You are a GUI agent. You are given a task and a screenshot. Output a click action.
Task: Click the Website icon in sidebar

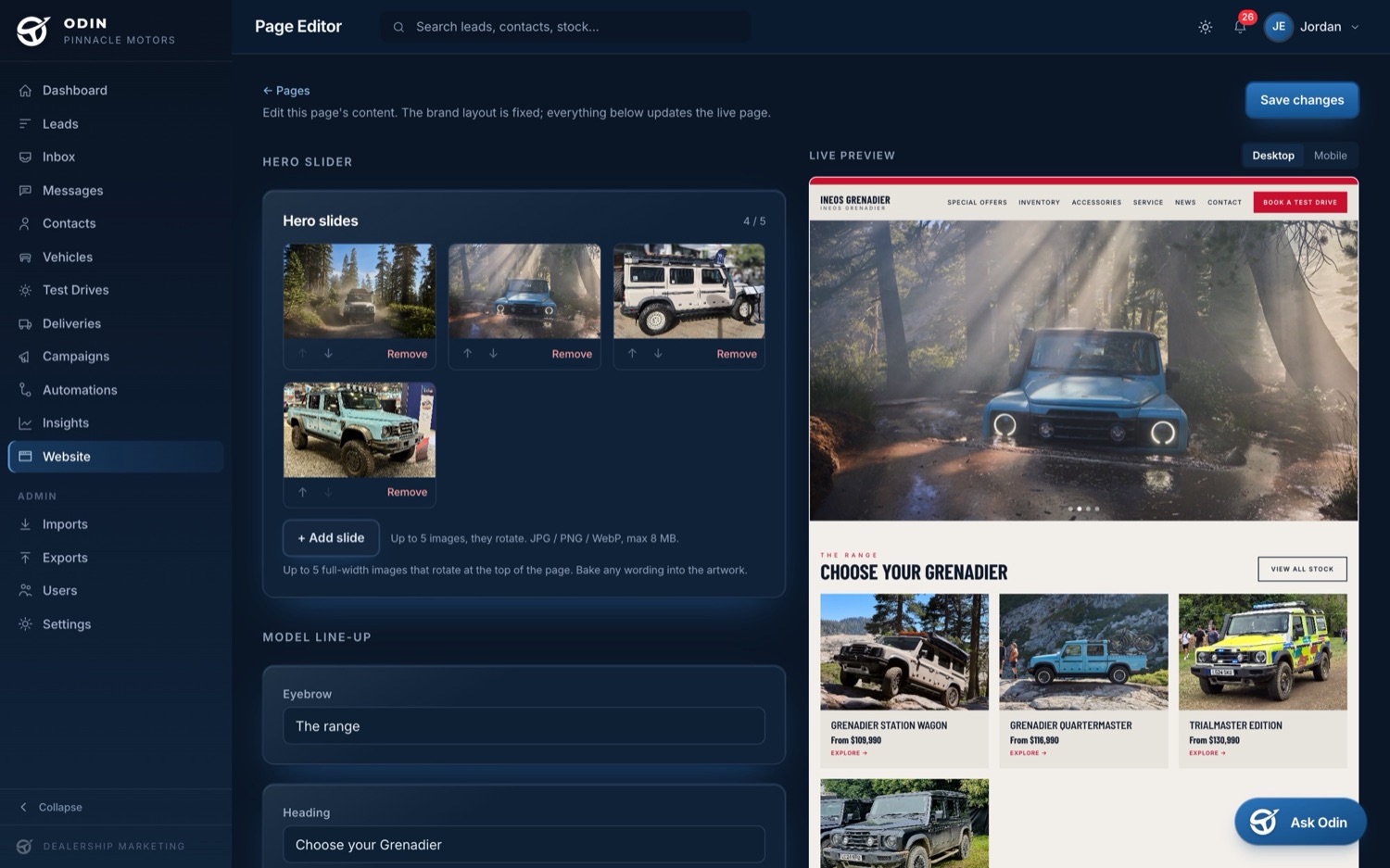coord(25,457)
